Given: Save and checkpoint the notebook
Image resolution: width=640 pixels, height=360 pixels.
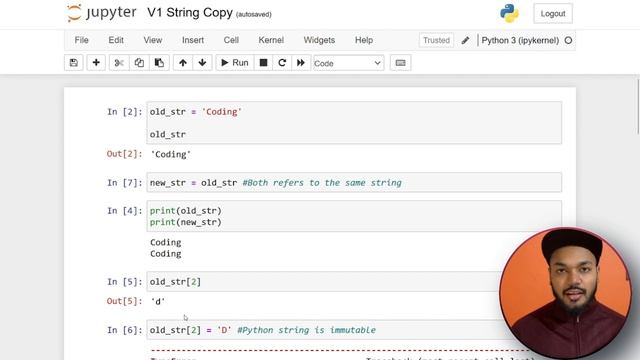Looking at the screenshot, I should coord(73,63).
